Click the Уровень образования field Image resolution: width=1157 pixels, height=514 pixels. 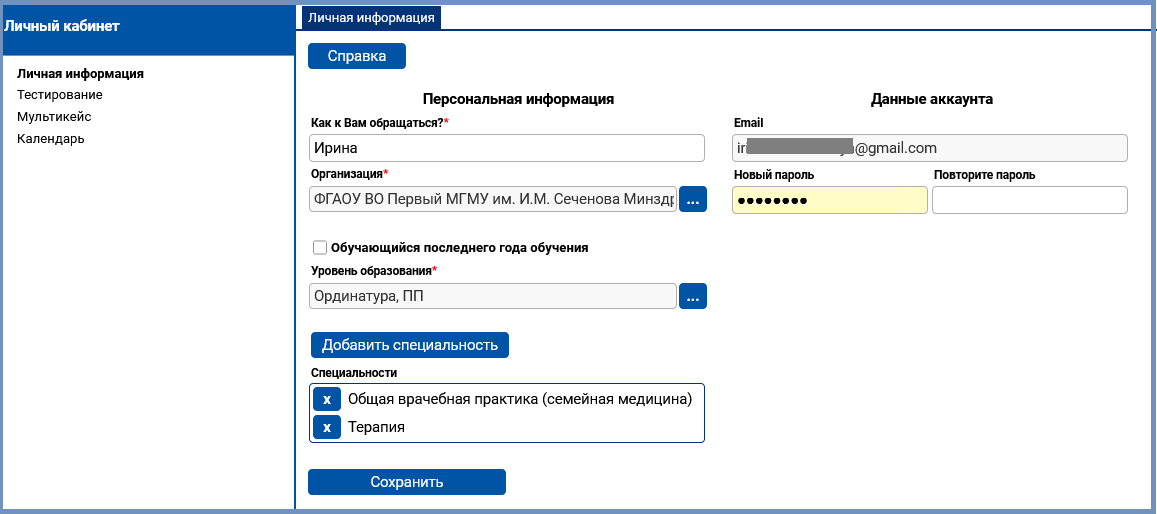point(493,296)
